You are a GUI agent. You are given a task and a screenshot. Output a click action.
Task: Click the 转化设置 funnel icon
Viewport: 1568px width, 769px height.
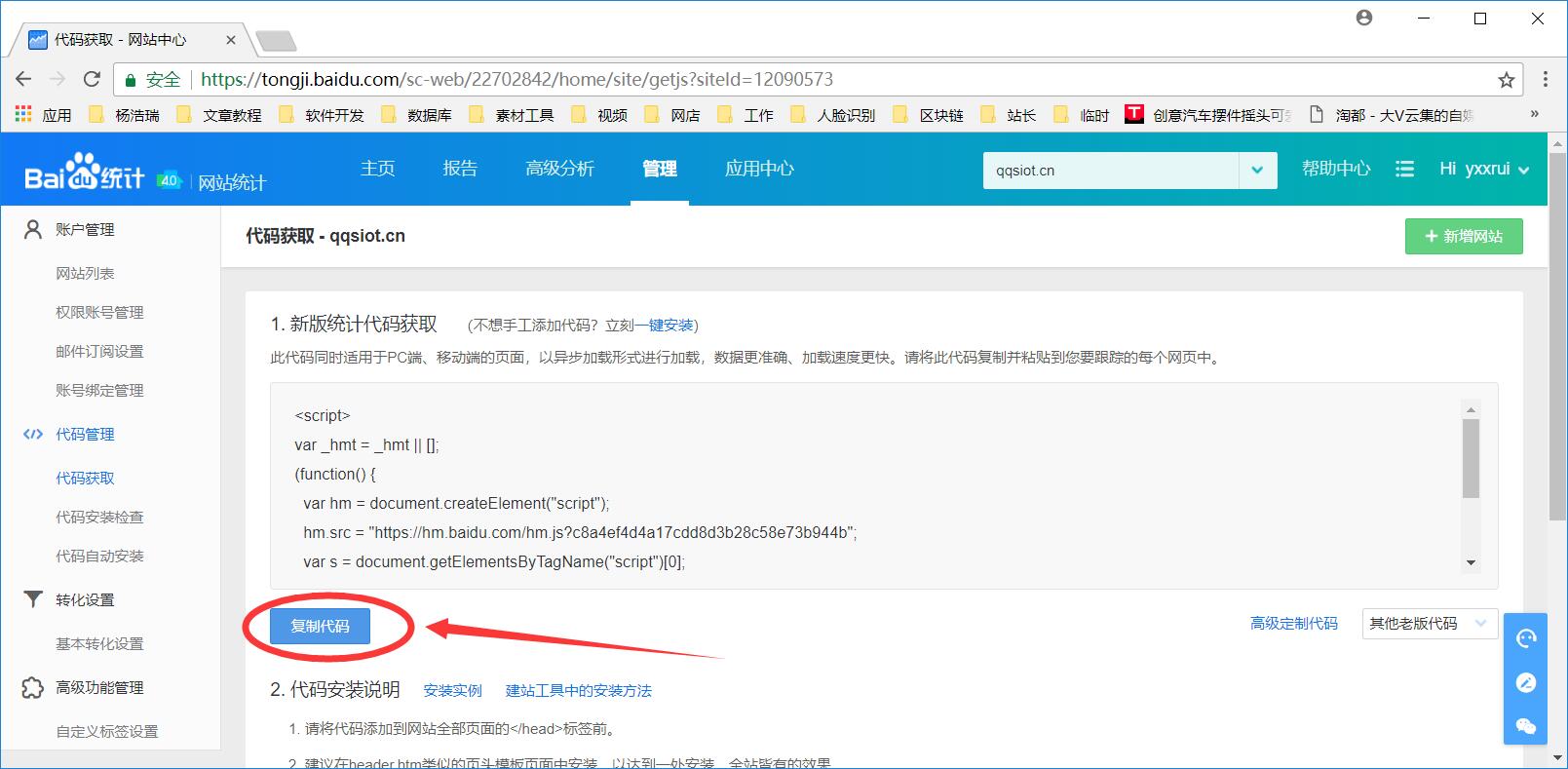[x=33, y=599]
